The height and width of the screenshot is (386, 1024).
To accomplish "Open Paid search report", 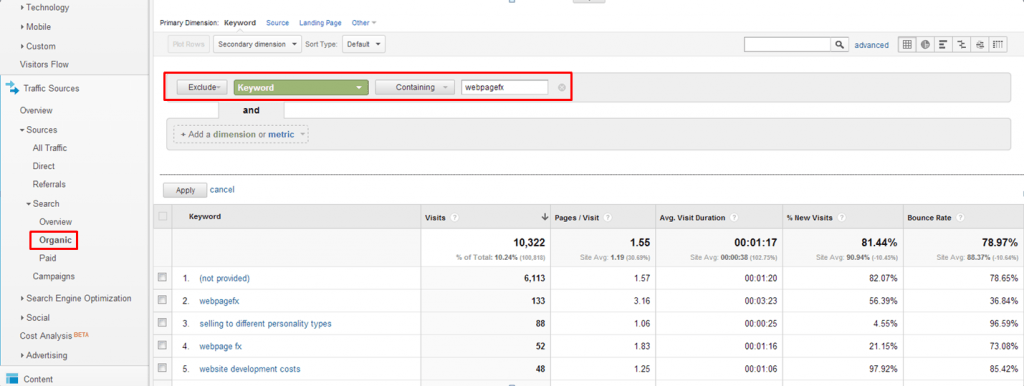I will [x=48, y=259].
